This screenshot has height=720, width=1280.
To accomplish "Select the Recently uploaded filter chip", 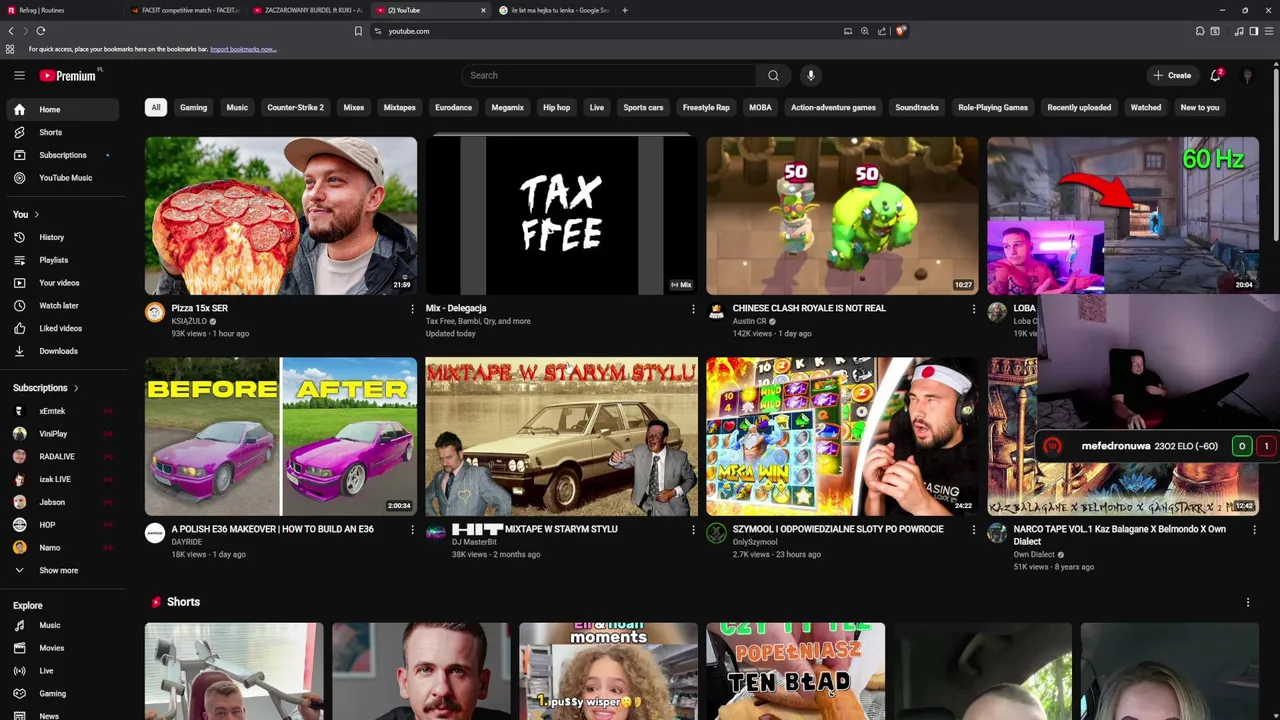I will click(x=1079, y=107).
